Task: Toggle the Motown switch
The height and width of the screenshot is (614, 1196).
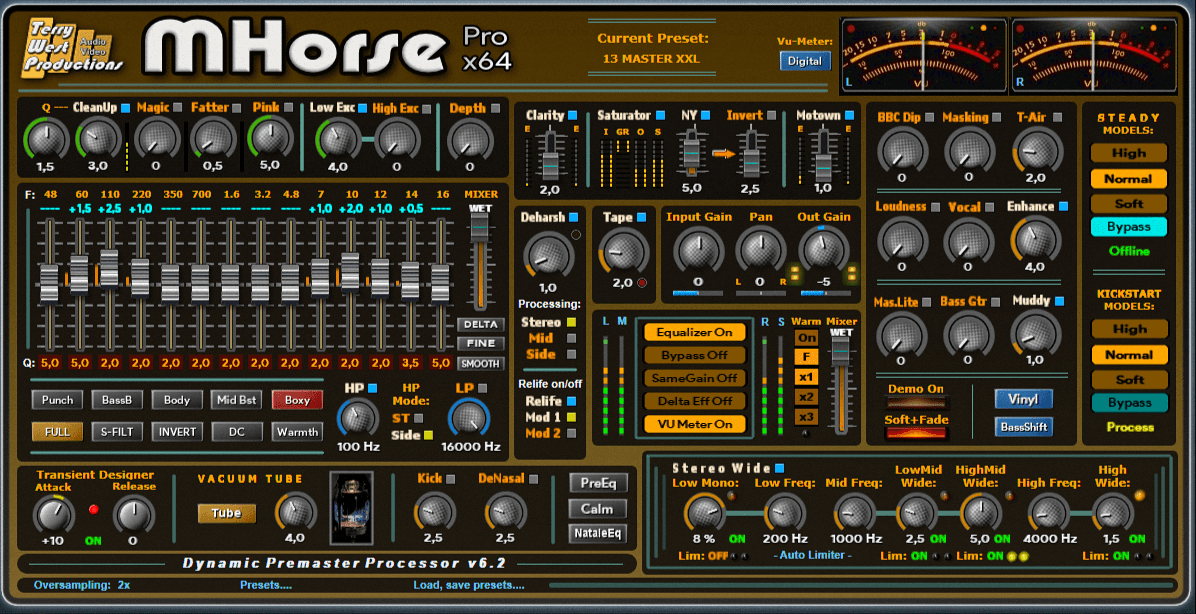Action: point(848,115)
